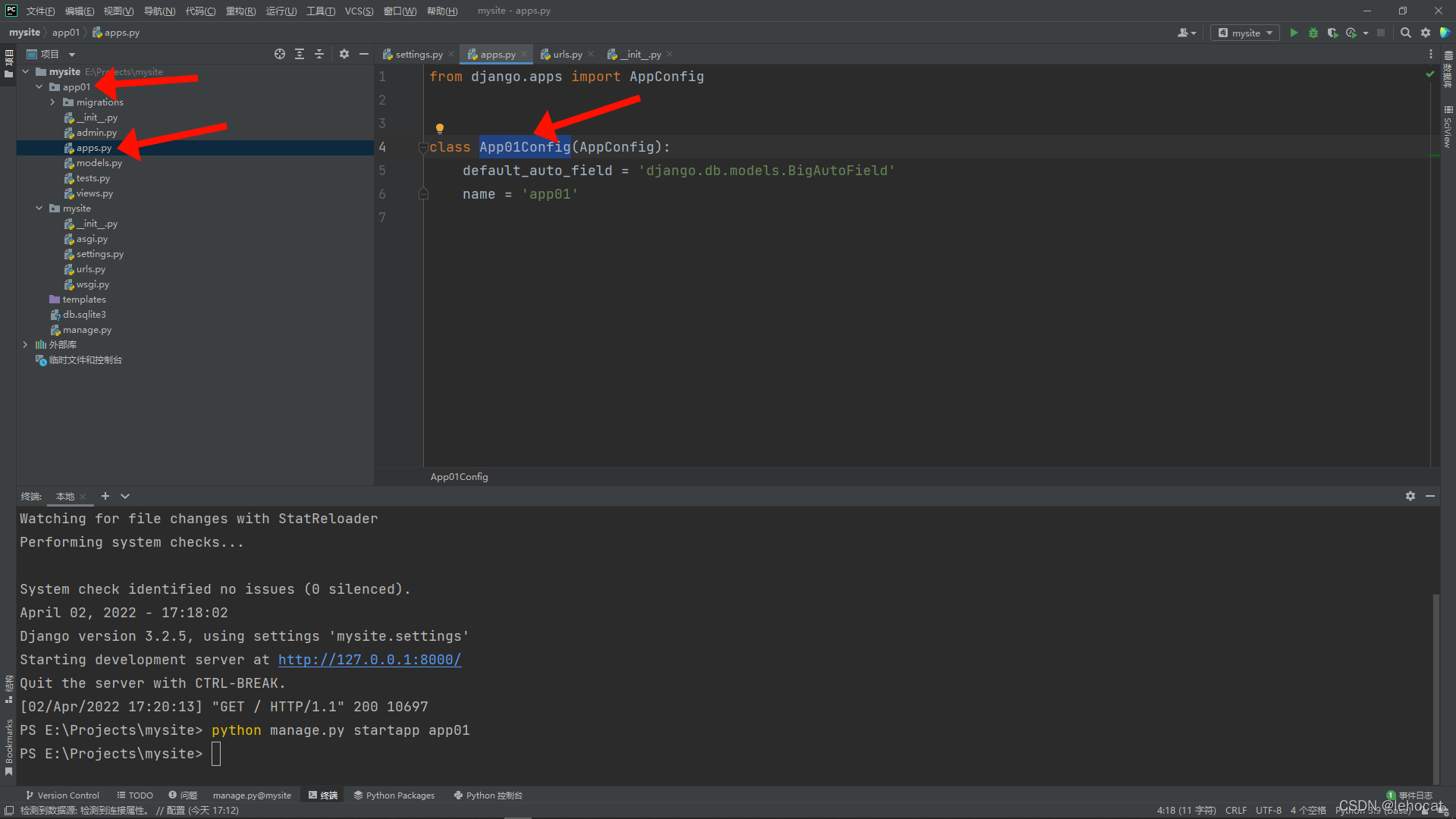Open project panel options gear
The height and width of the screenshot is (819, 1456).
point(344,54)
